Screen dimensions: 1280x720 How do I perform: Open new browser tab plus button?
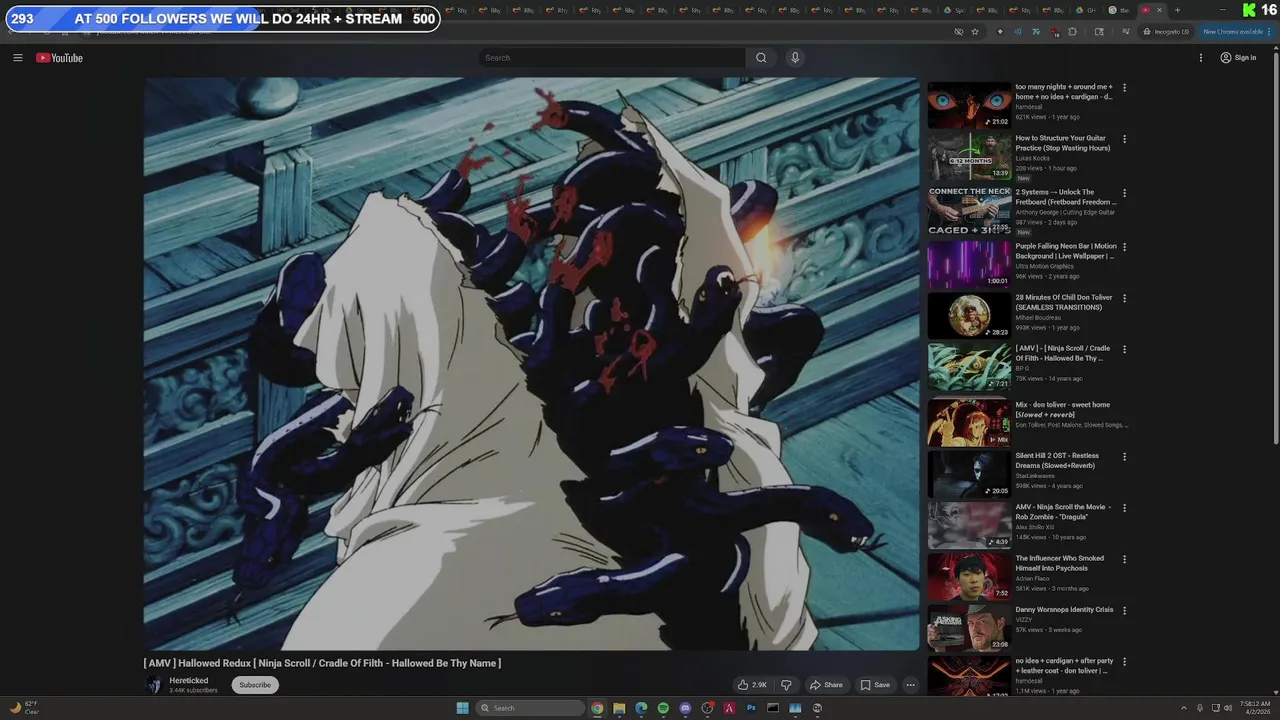click(1177, 10)
